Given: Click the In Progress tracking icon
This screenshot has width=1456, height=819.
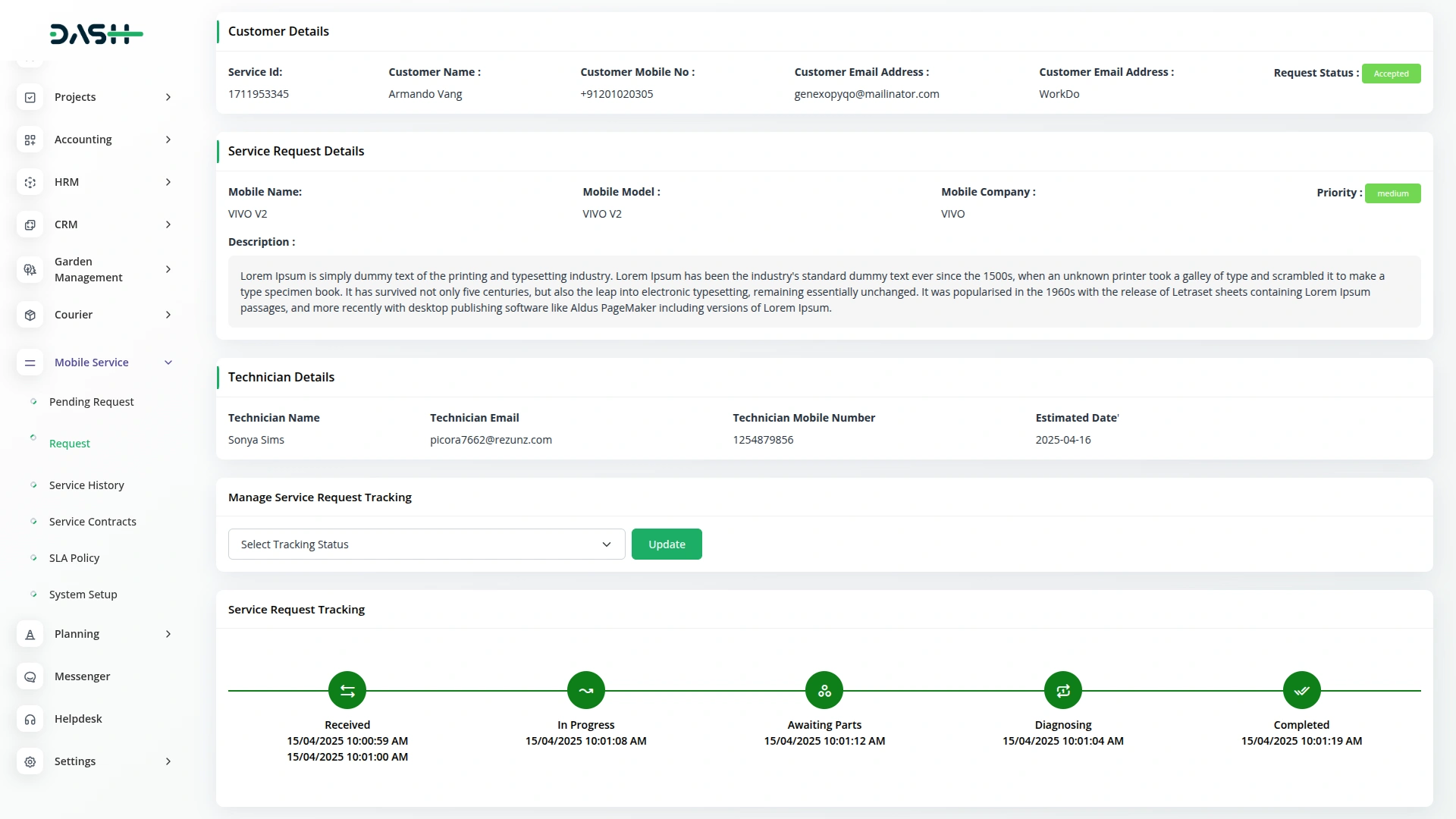Looking at the screenshot, I should 586,690.
